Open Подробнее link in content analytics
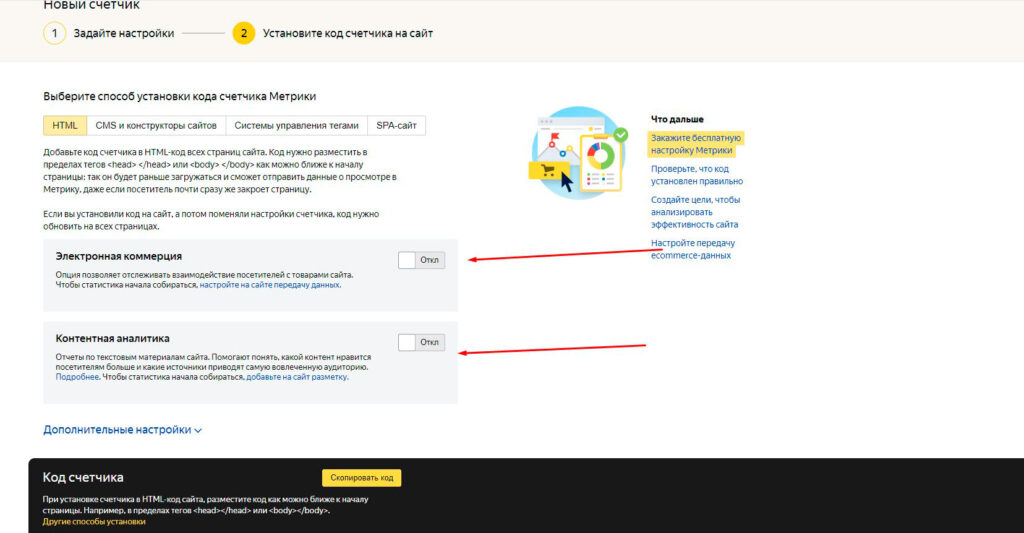The height and width of the screenshot is (533, 1024). point(77,377)
